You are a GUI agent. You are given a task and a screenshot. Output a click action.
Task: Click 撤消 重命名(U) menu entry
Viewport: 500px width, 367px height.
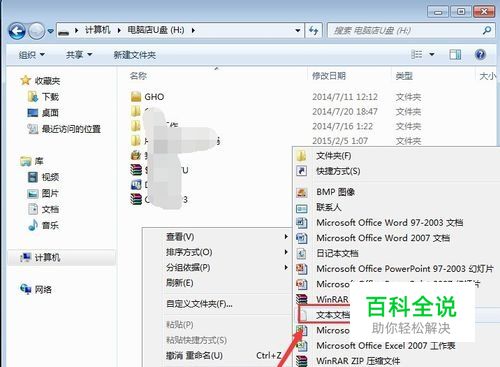tap(217, 355)
